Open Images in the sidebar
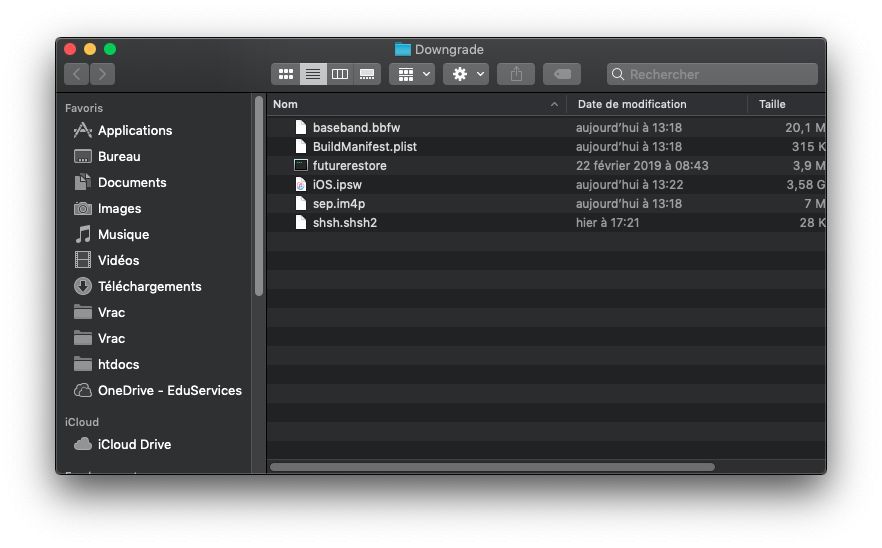 tap(119, 208)
